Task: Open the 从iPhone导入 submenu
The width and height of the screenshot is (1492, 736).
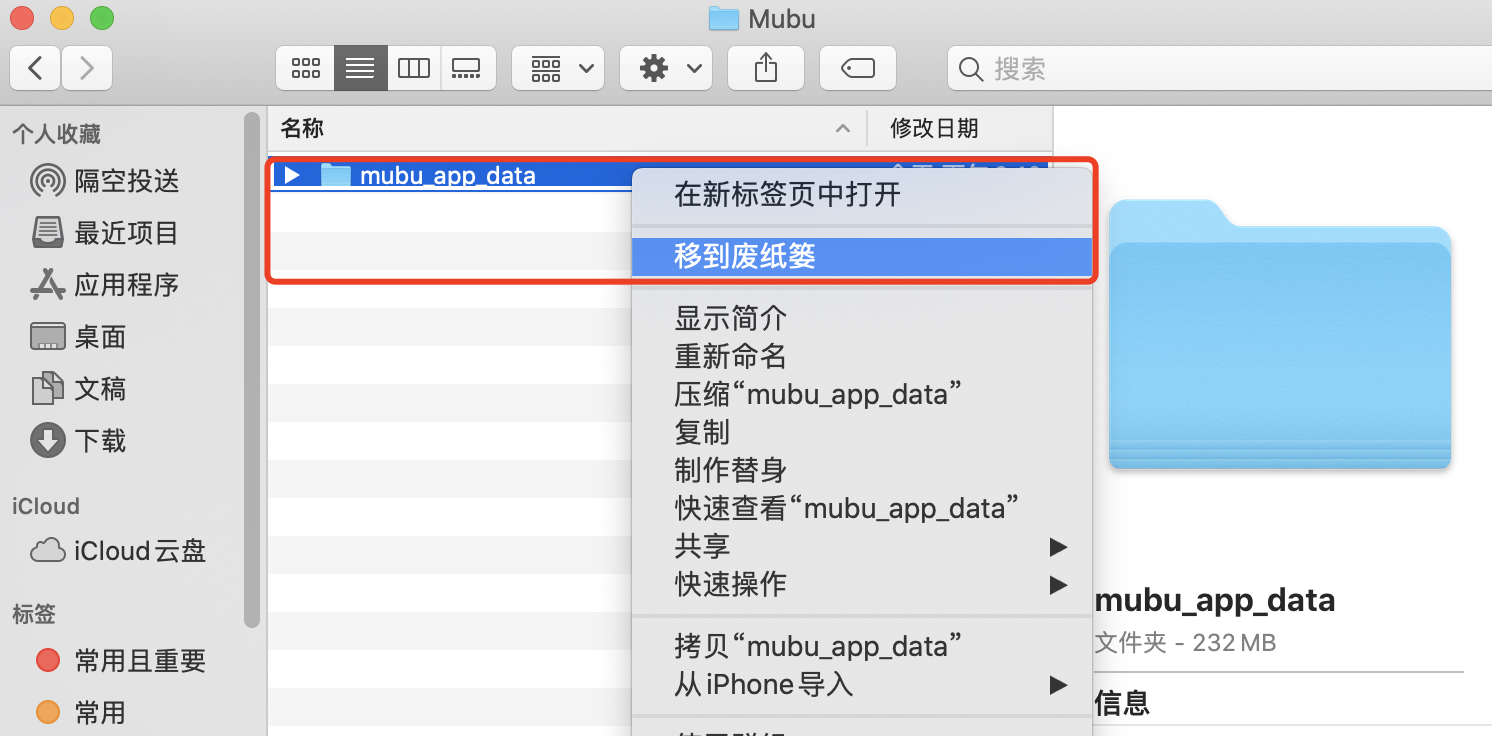Action: pyautogui.click(x=862, y=685)
